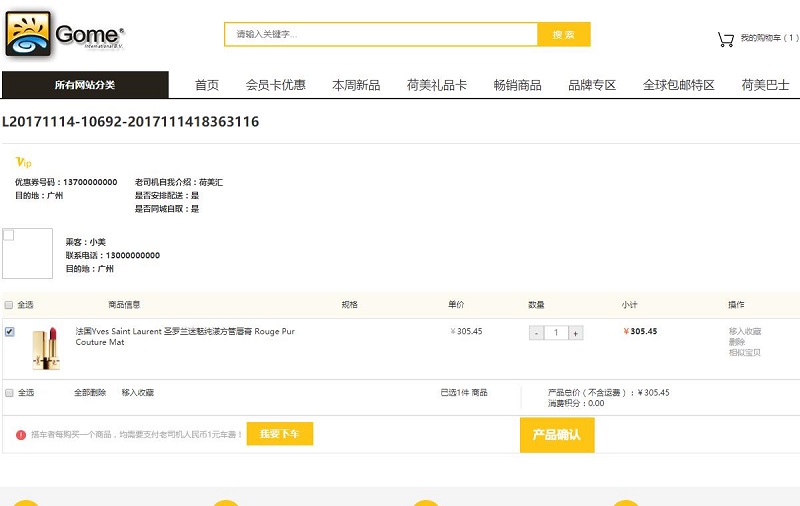Click the 产品确认 confirm button
The width and height of the screenshot is (800, 506).
[557, 435]
